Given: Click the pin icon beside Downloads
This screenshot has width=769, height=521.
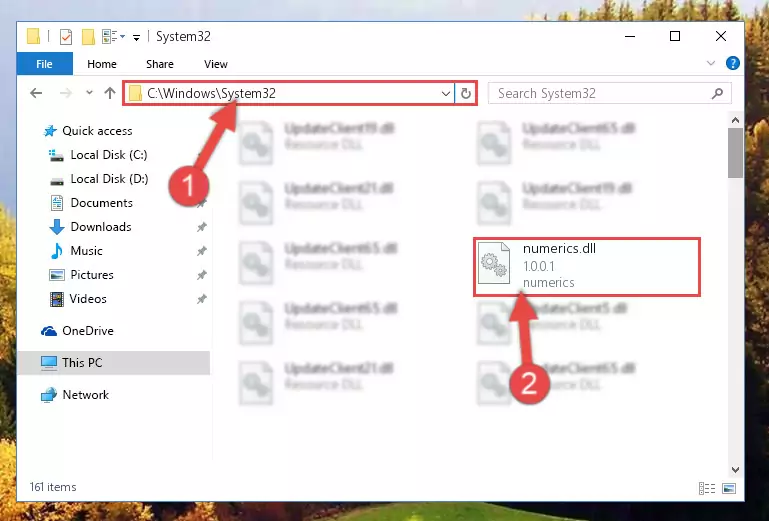Looking at the screenshot, I should 202,227.
